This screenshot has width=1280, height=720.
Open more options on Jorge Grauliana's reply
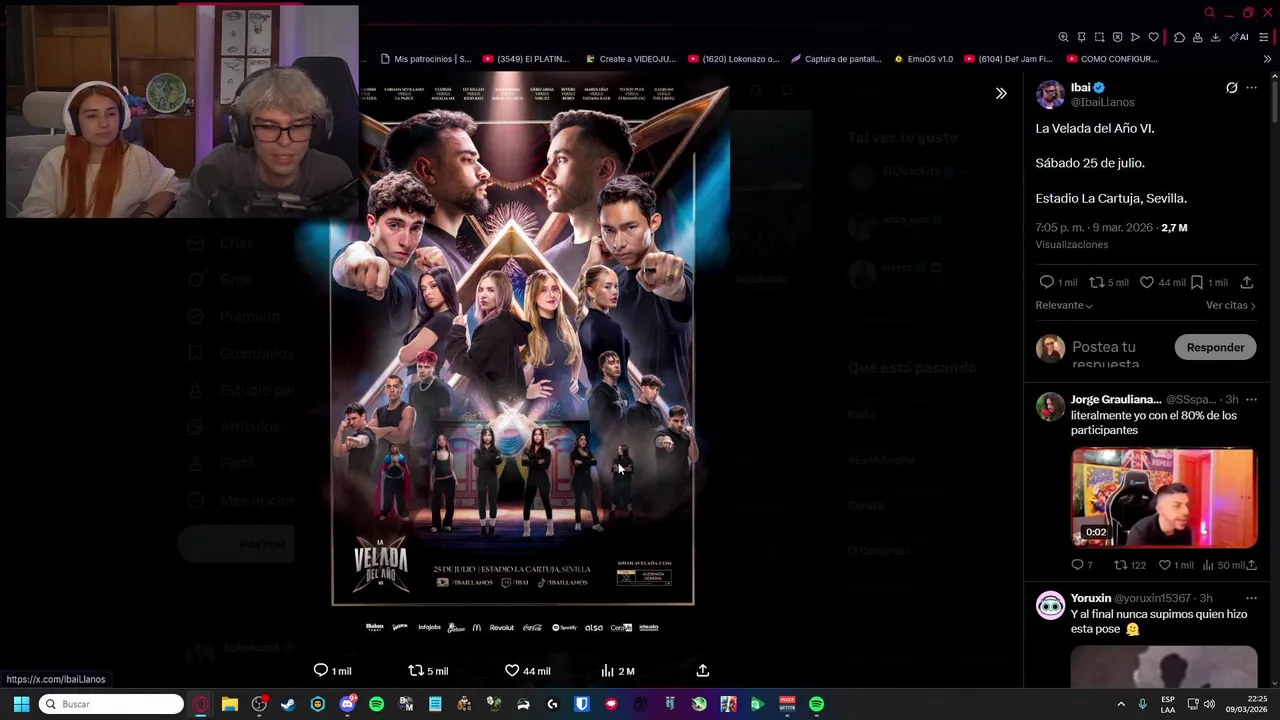point(1251,400)
